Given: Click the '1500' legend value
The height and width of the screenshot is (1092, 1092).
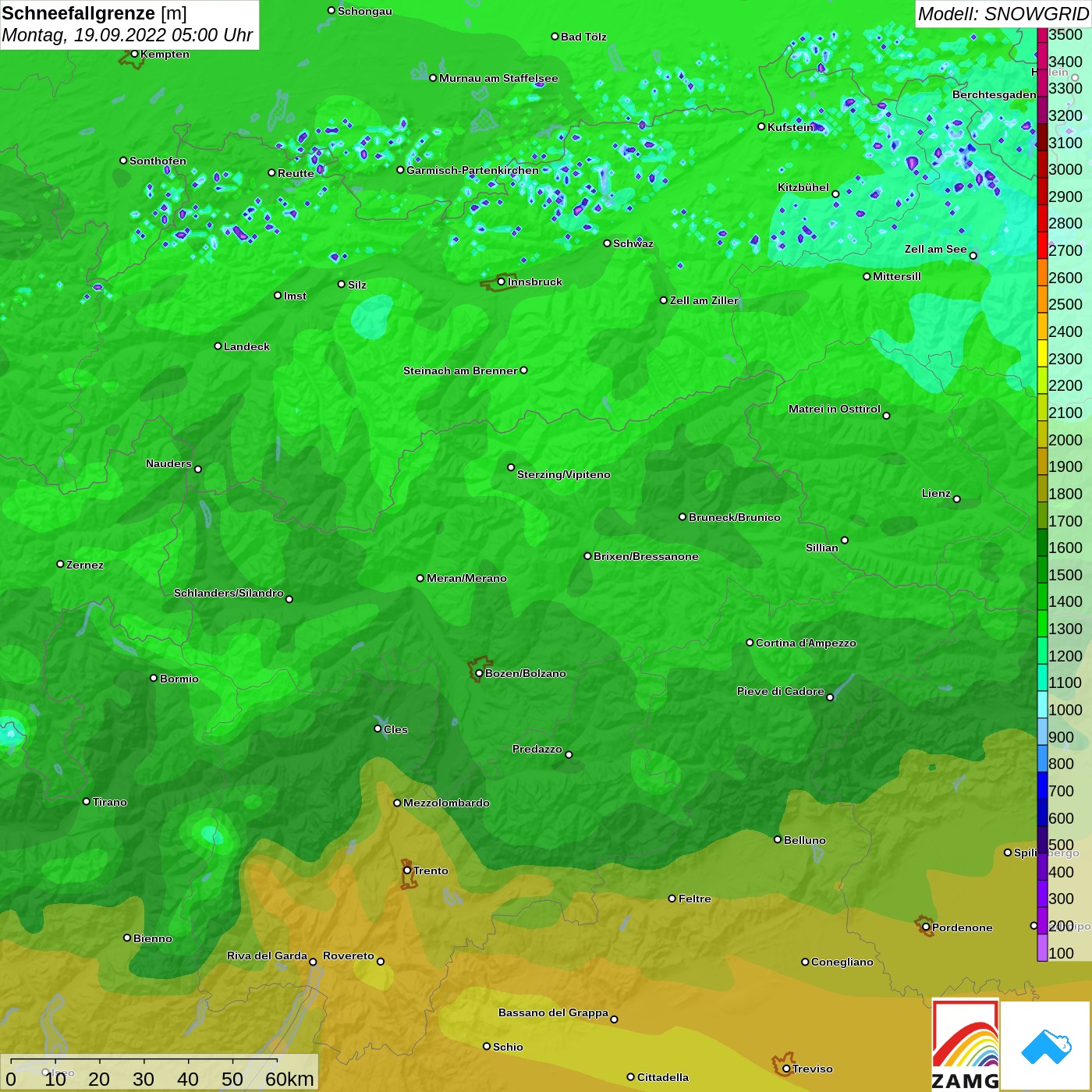Looking at the screenshot, I should tap(1065, 575).
